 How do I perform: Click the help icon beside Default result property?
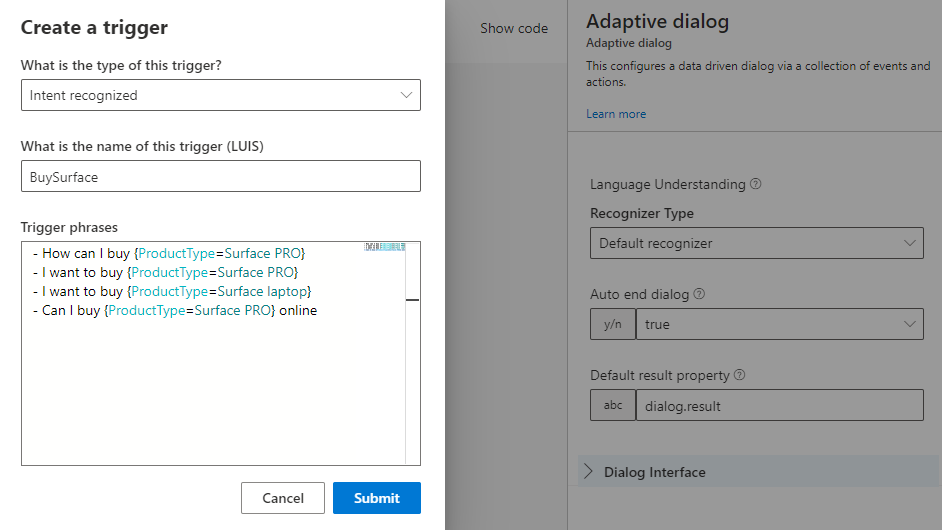[739, 376]
